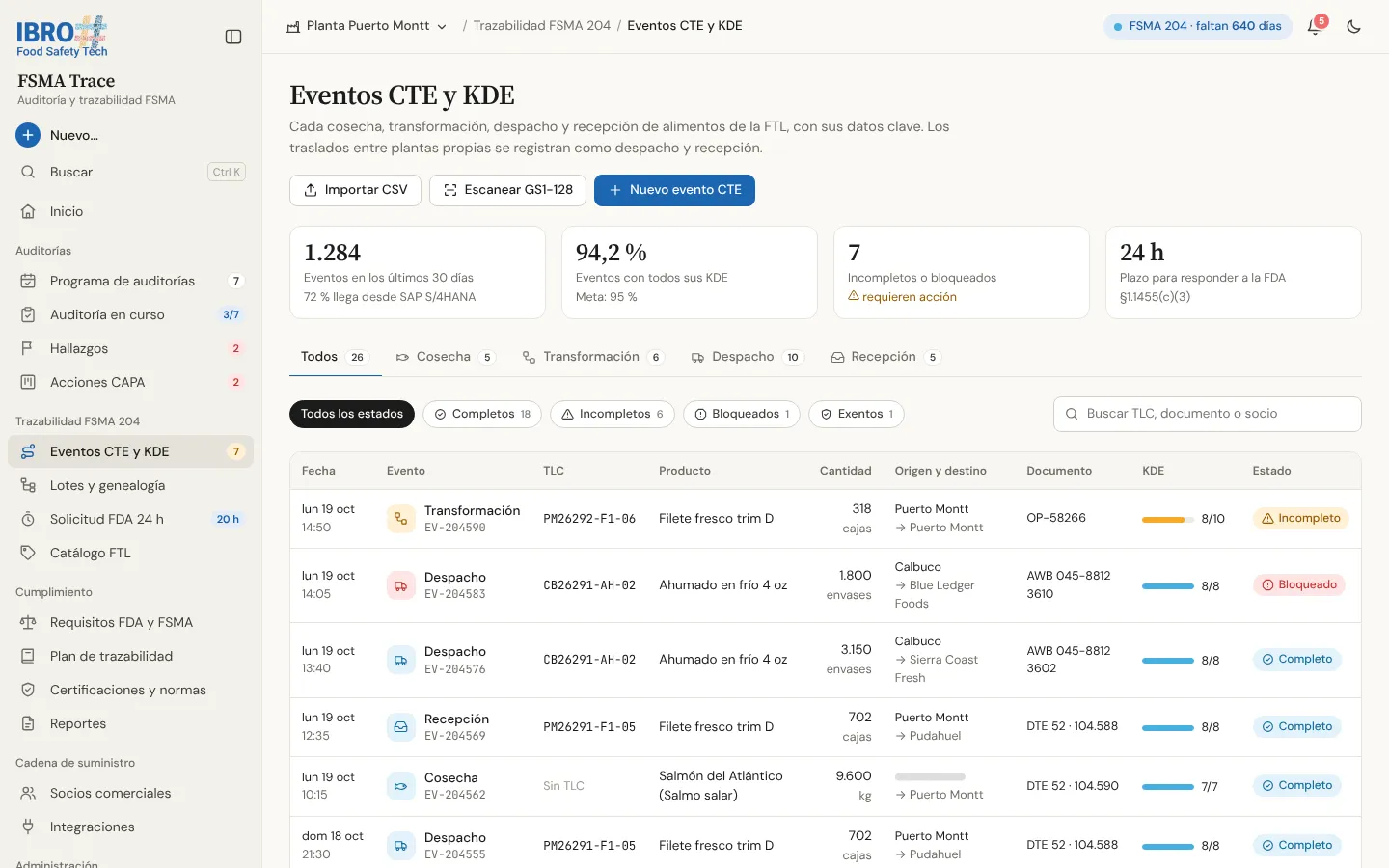Expand Planta Puerto Montt plant selector
Viewport: 1389px width, 868px height.
click(367, 26)
